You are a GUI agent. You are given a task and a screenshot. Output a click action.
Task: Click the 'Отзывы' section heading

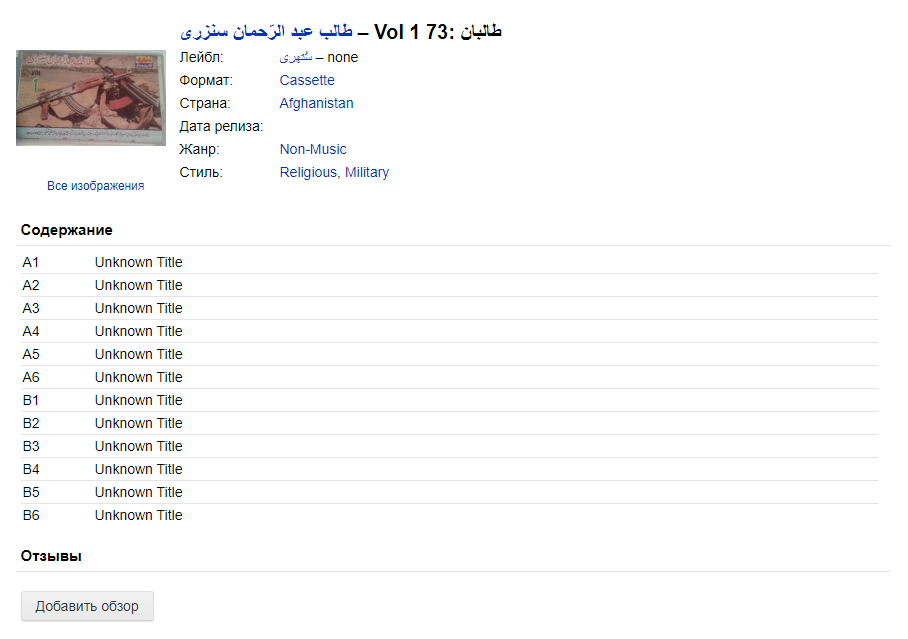click(x=51, y=556)
